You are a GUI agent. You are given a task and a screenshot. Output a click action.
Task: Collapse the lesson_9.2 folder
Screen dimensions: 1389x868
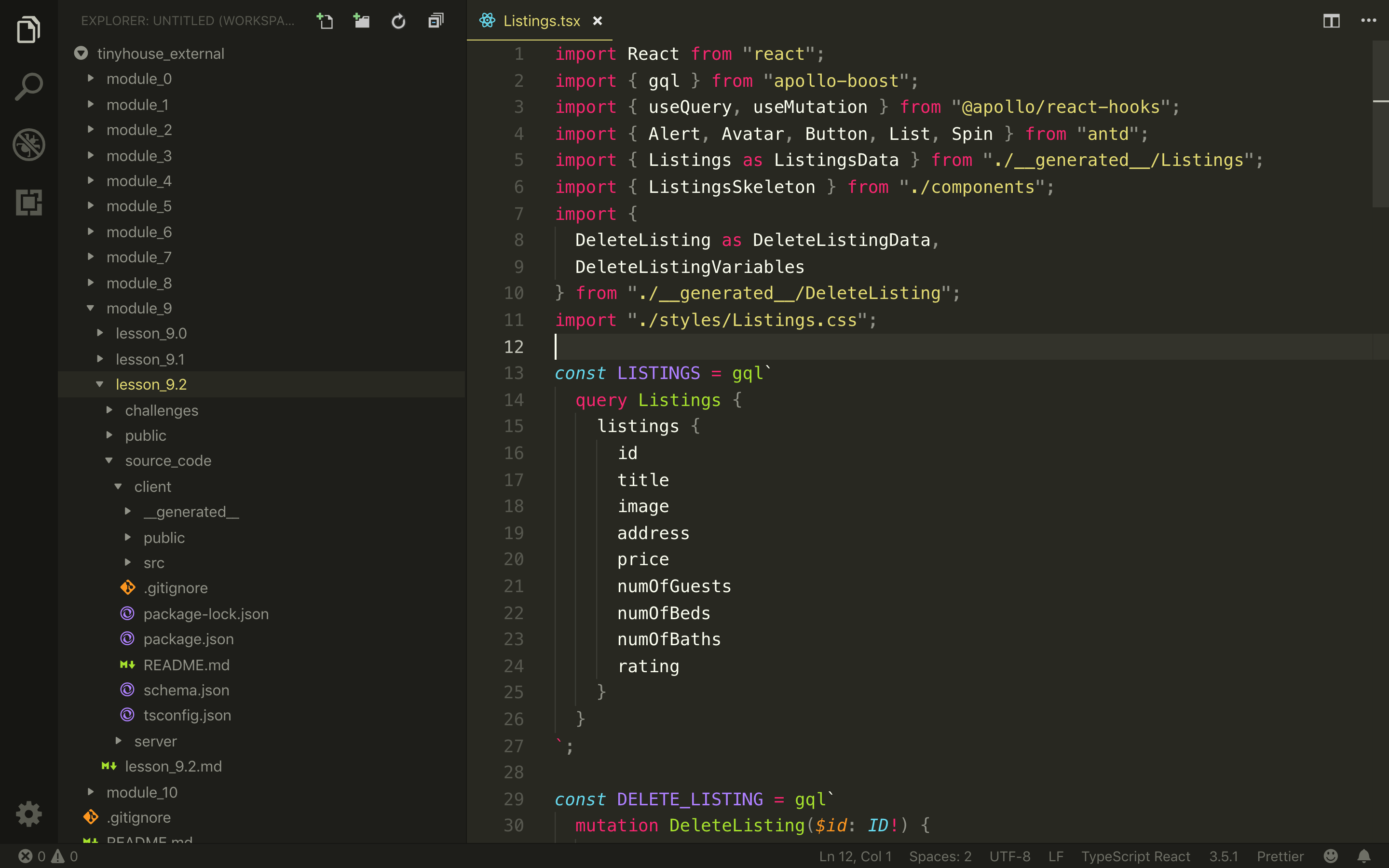pos(151,385)
